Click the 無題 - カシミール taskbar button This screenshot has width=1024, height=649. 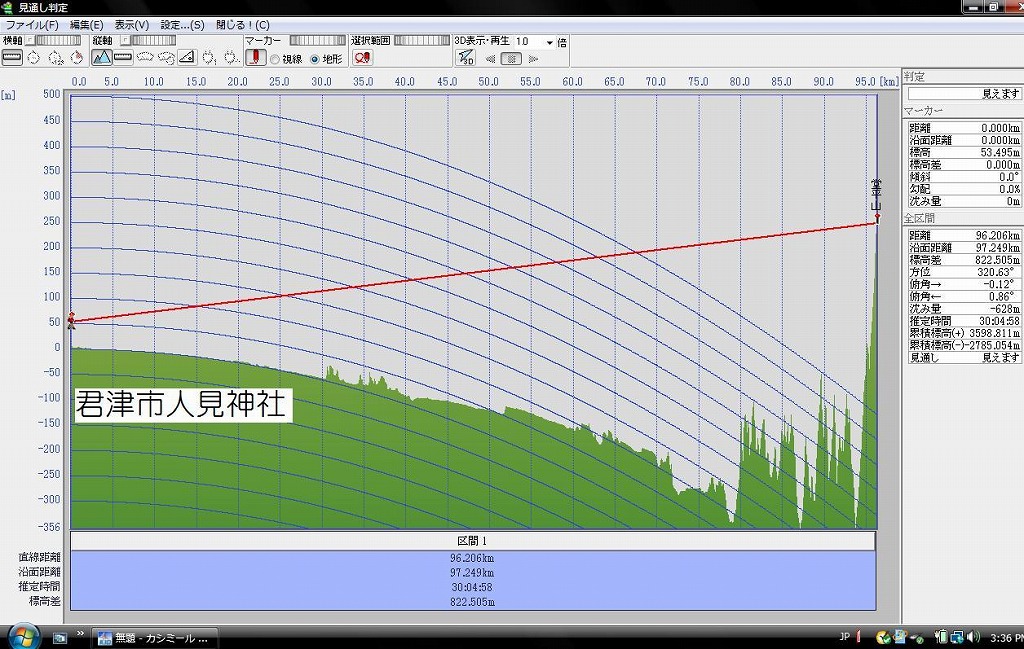click(x=154, y=638)
